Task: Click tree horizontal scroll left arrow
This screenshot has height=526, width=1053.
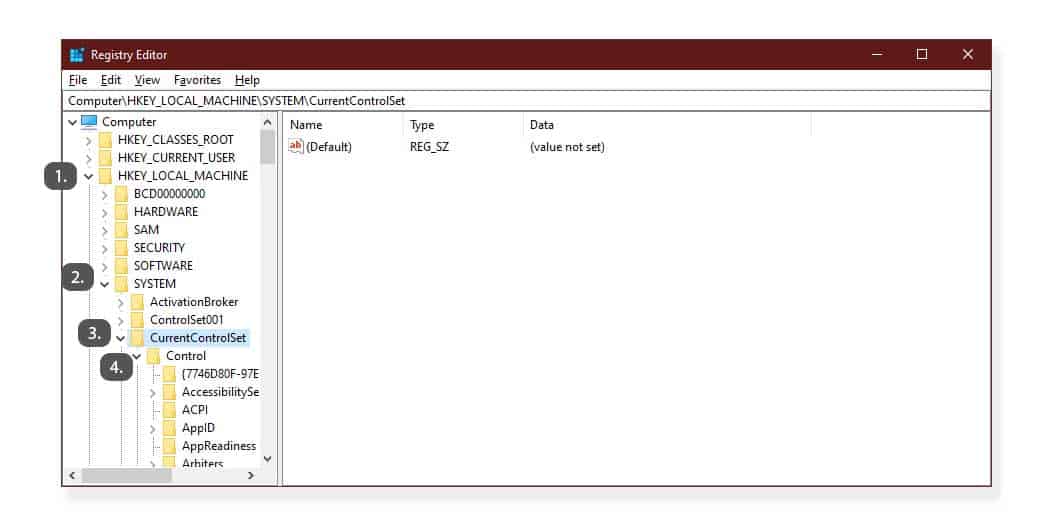Action: [x=73, y=476]
